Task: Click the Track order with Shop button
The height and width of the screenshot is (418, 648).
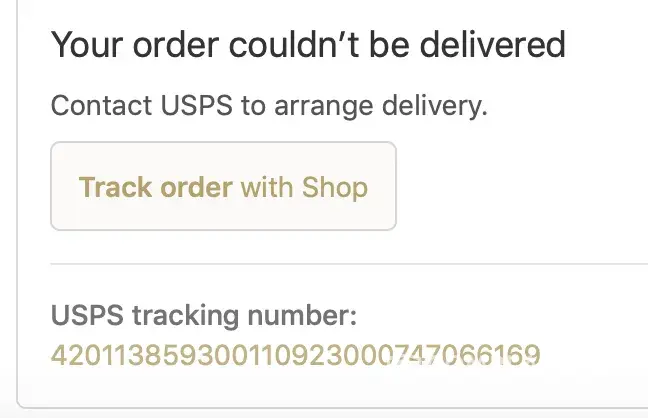Action: point(223,187)
